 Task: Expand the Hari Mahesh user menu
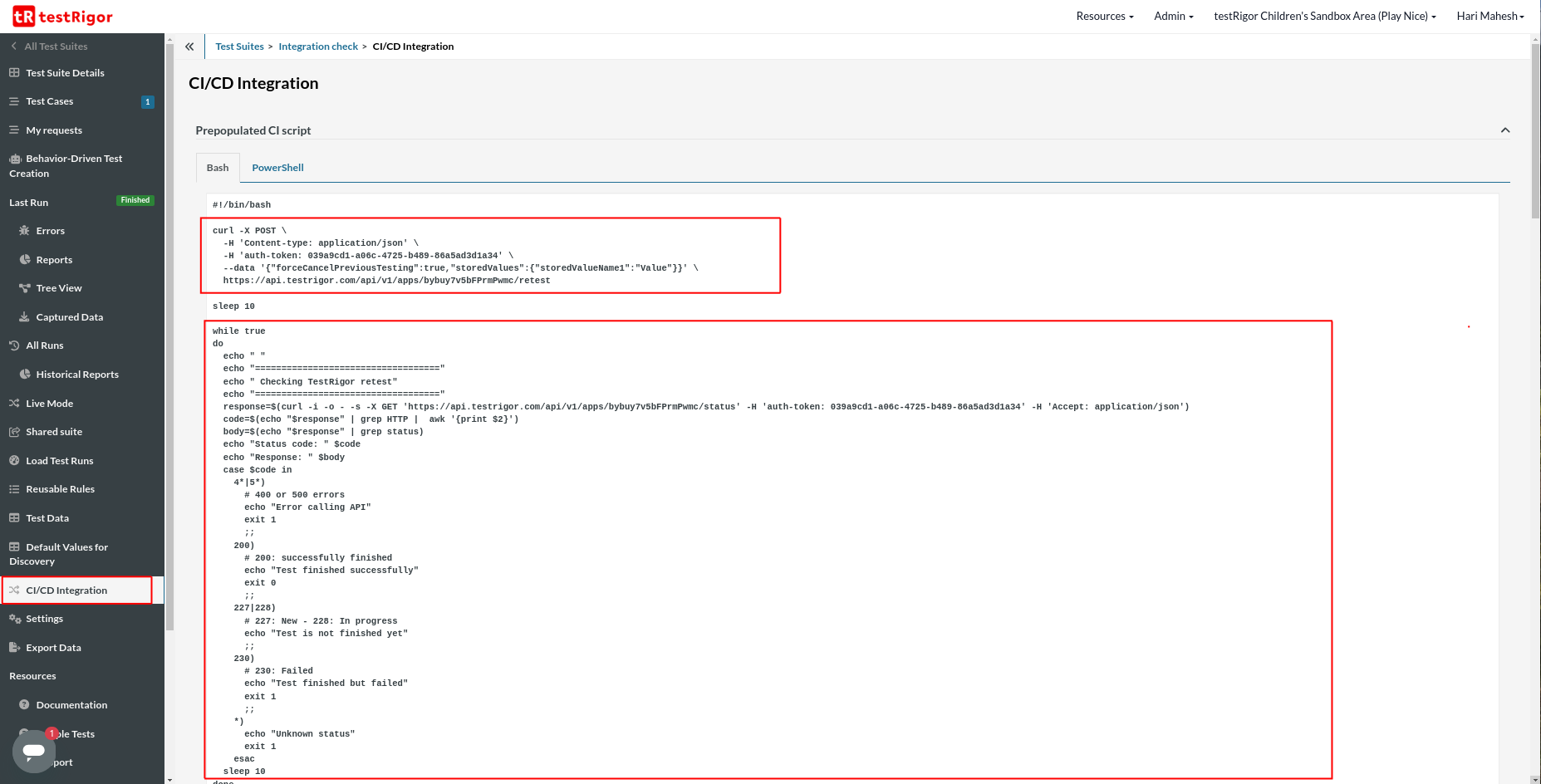(x=1489, y=17)
